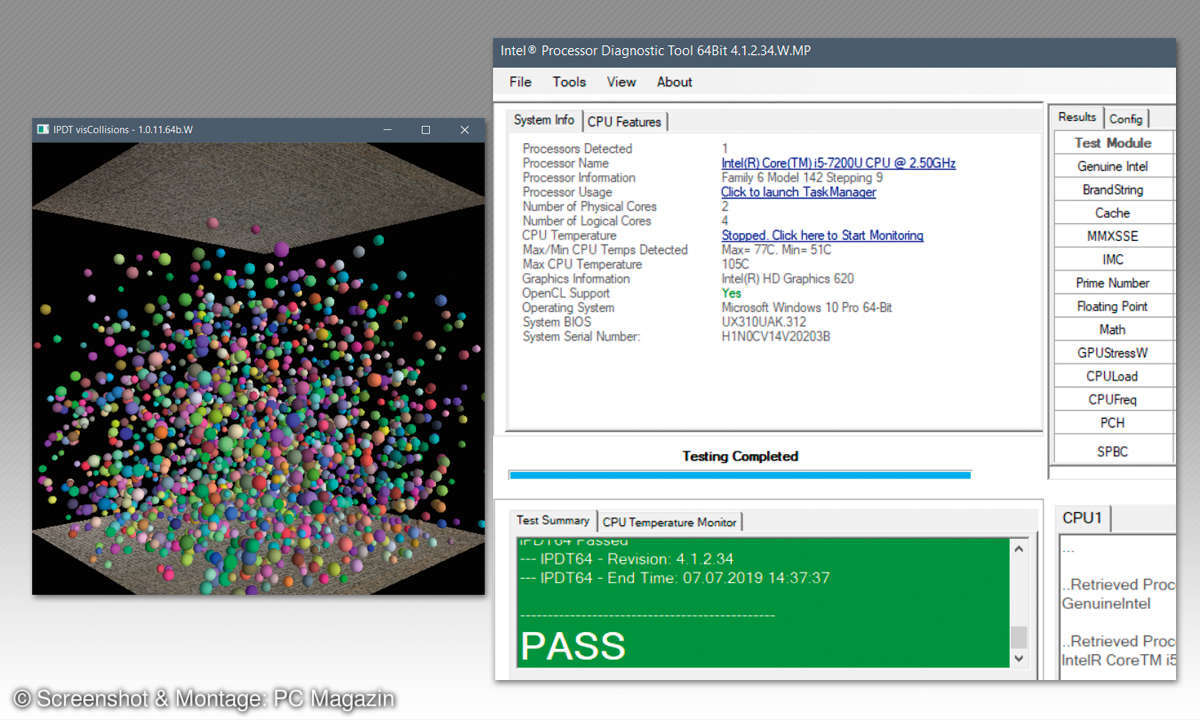Select the Test Summary tab
The image size is (1200, 720).
pyautogui.click(x=553, y=520)
